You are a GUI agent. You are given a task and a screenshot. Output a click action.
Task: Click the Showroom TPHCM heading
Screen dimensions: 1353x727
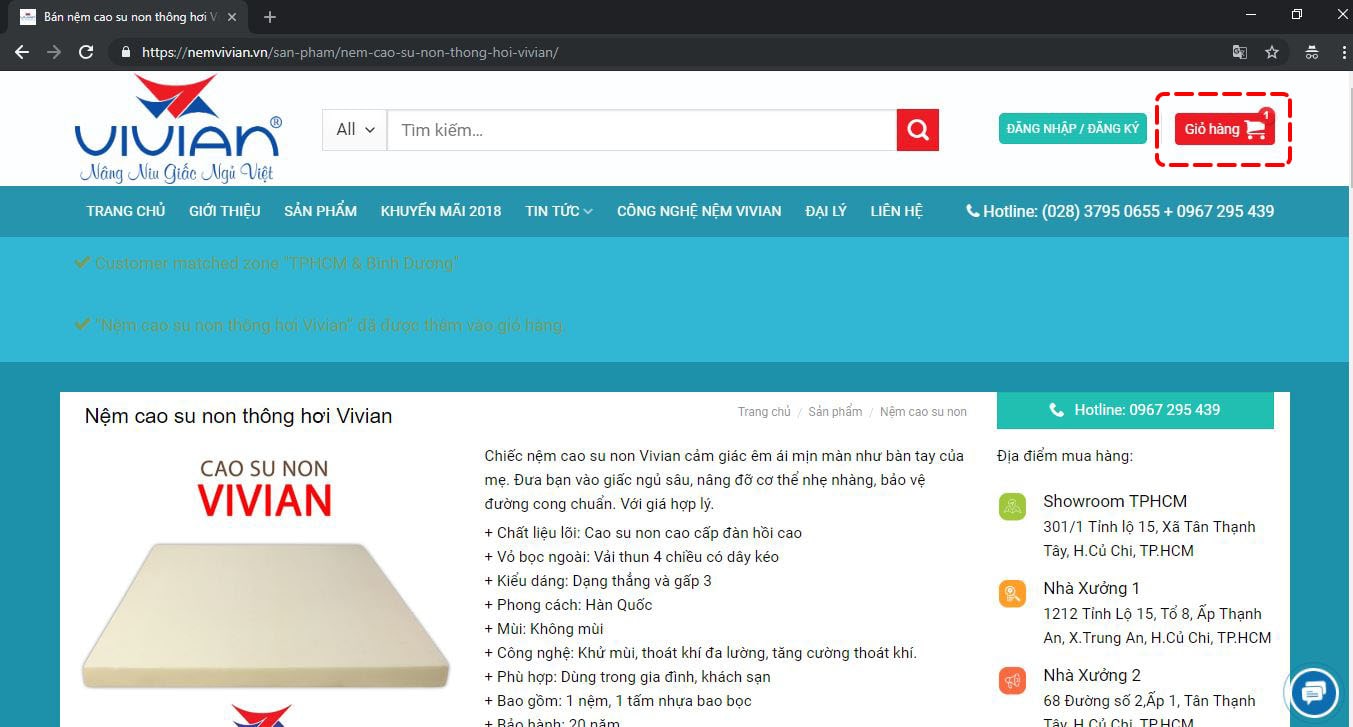pos(1115,501)
